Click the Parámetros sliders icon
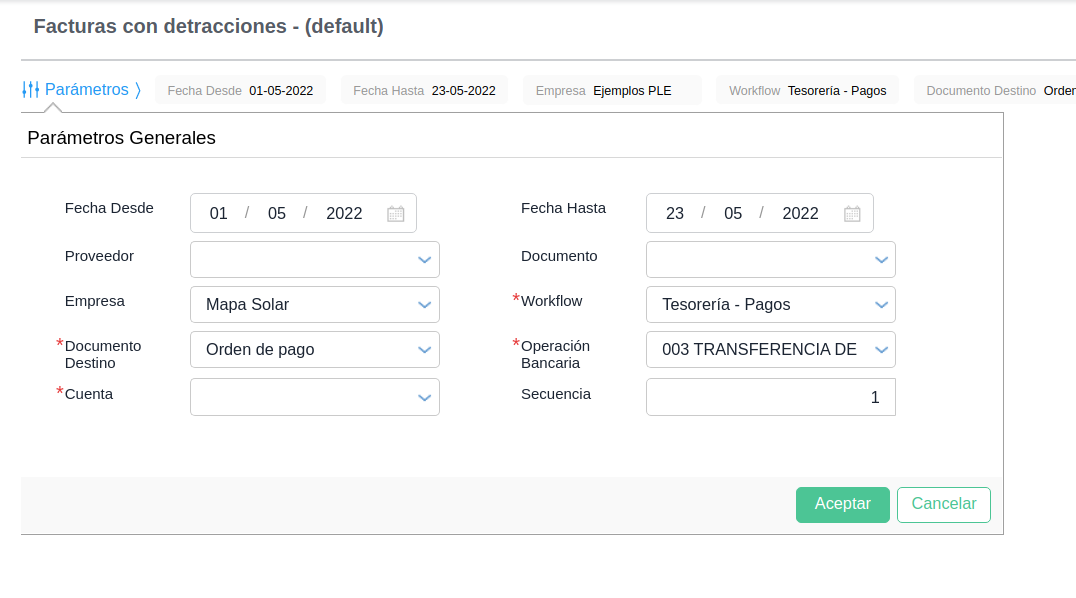The height and width of the screenshot is (598, 1076). [31, 89]
